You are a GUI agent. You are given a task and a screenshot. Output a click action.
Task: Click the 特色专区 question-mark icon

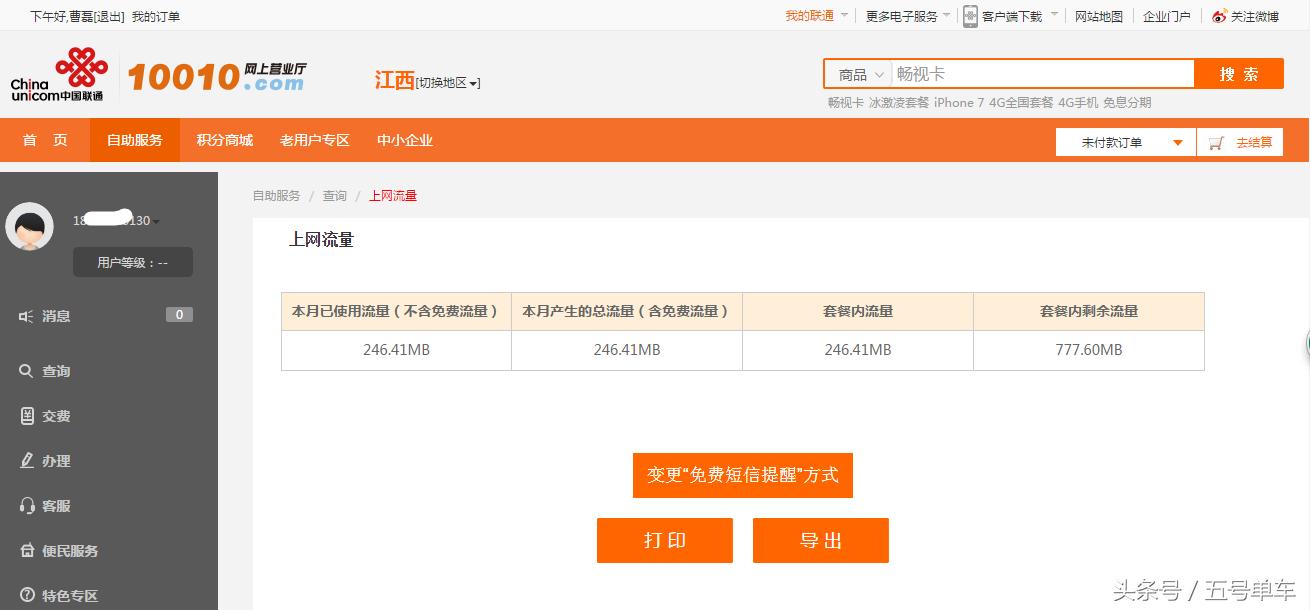pos(25,595)
